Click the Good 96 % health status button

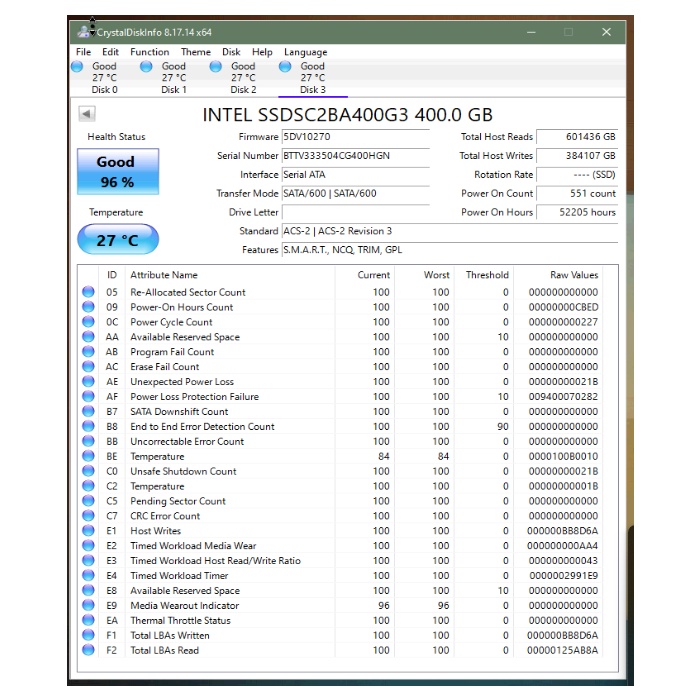(x=115, y=171)
